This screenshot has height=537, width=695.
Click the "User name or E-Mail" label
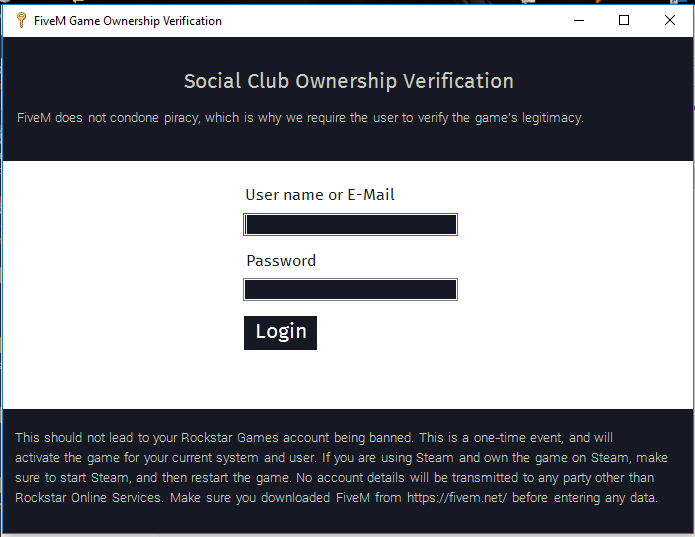coord(320,195)
